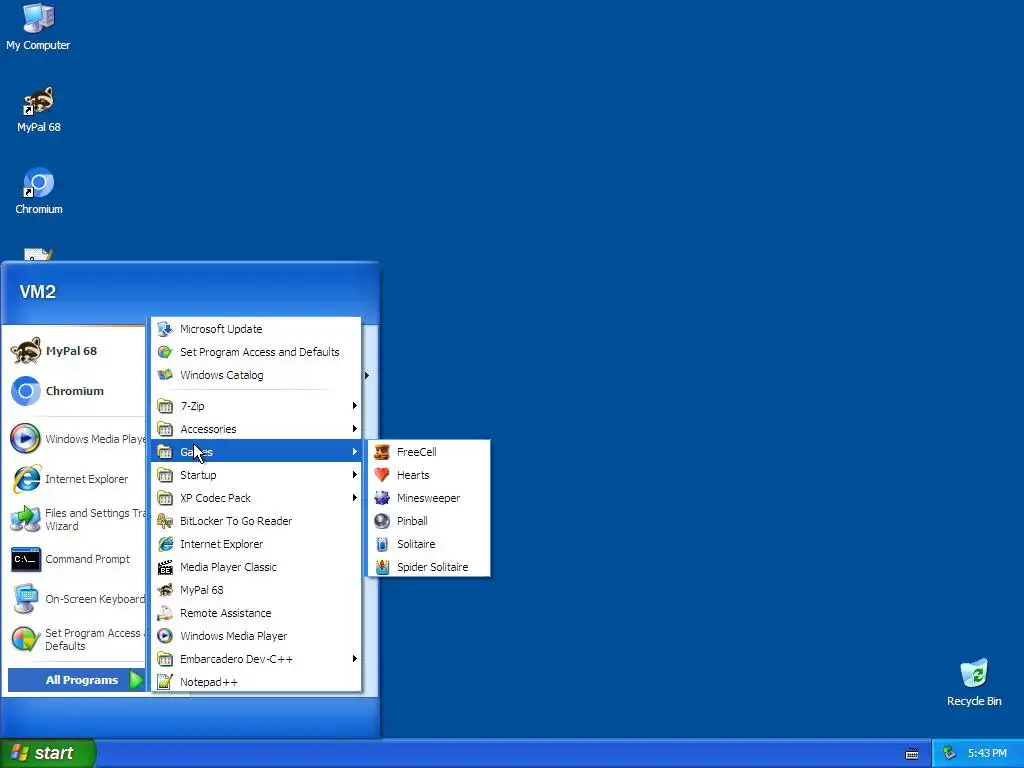Click Media Player Classic clapperboard icon
This screenshot has width=1024, height=768.
[x=165, y=567]
